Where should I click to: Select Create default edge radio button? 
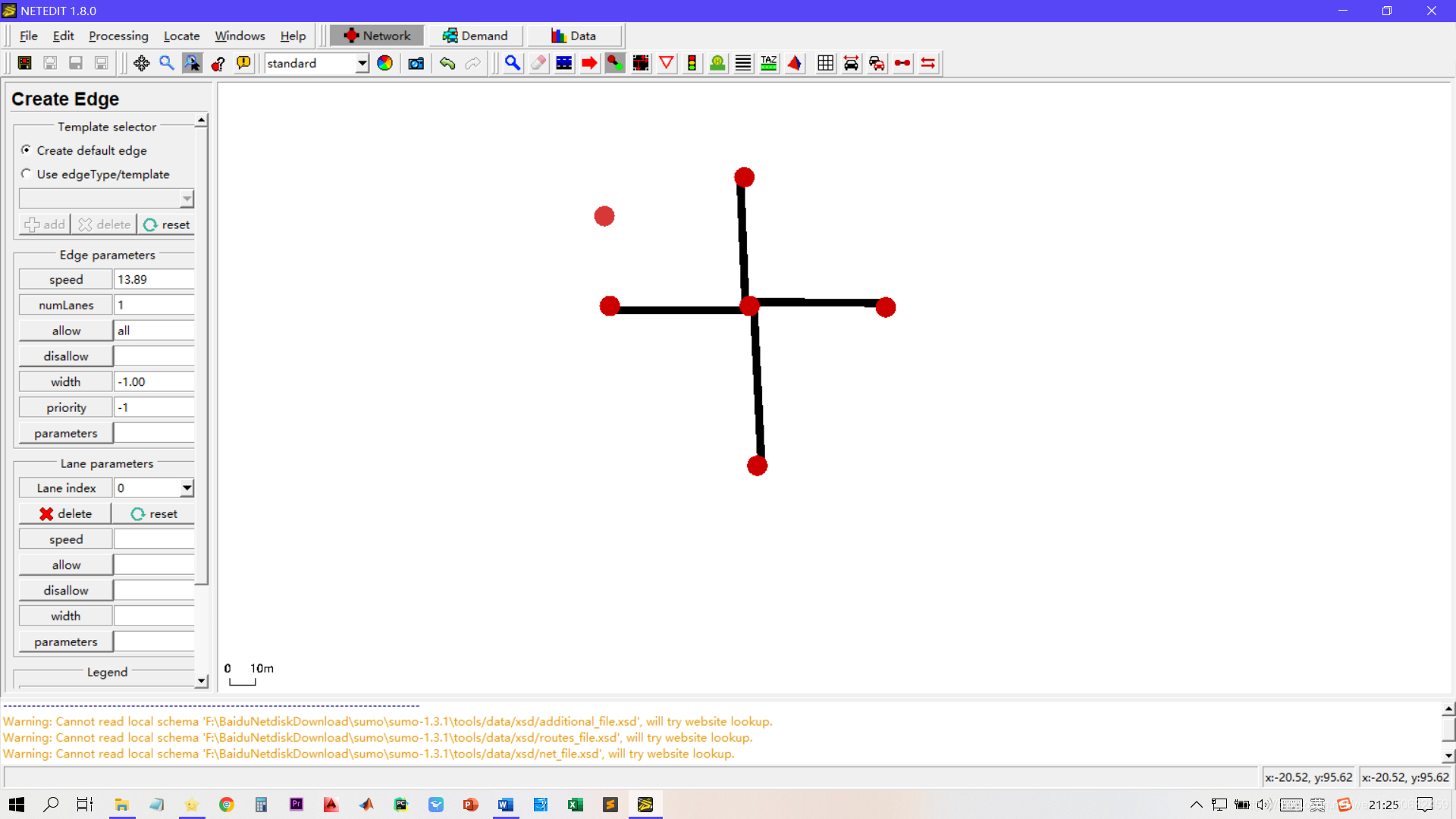click(26, 150)
